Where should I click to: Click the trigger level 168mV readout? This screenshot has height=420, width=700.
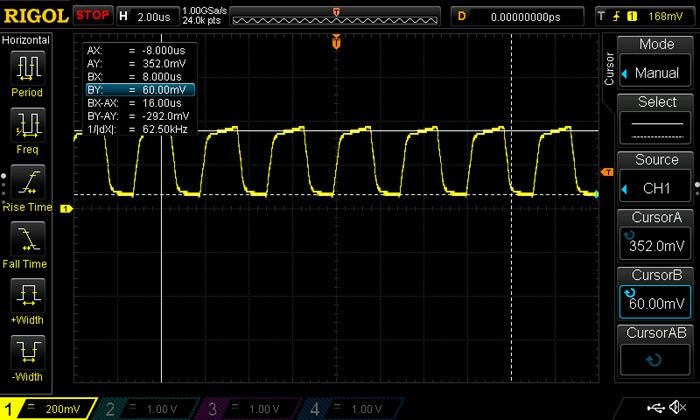point(665,17)
